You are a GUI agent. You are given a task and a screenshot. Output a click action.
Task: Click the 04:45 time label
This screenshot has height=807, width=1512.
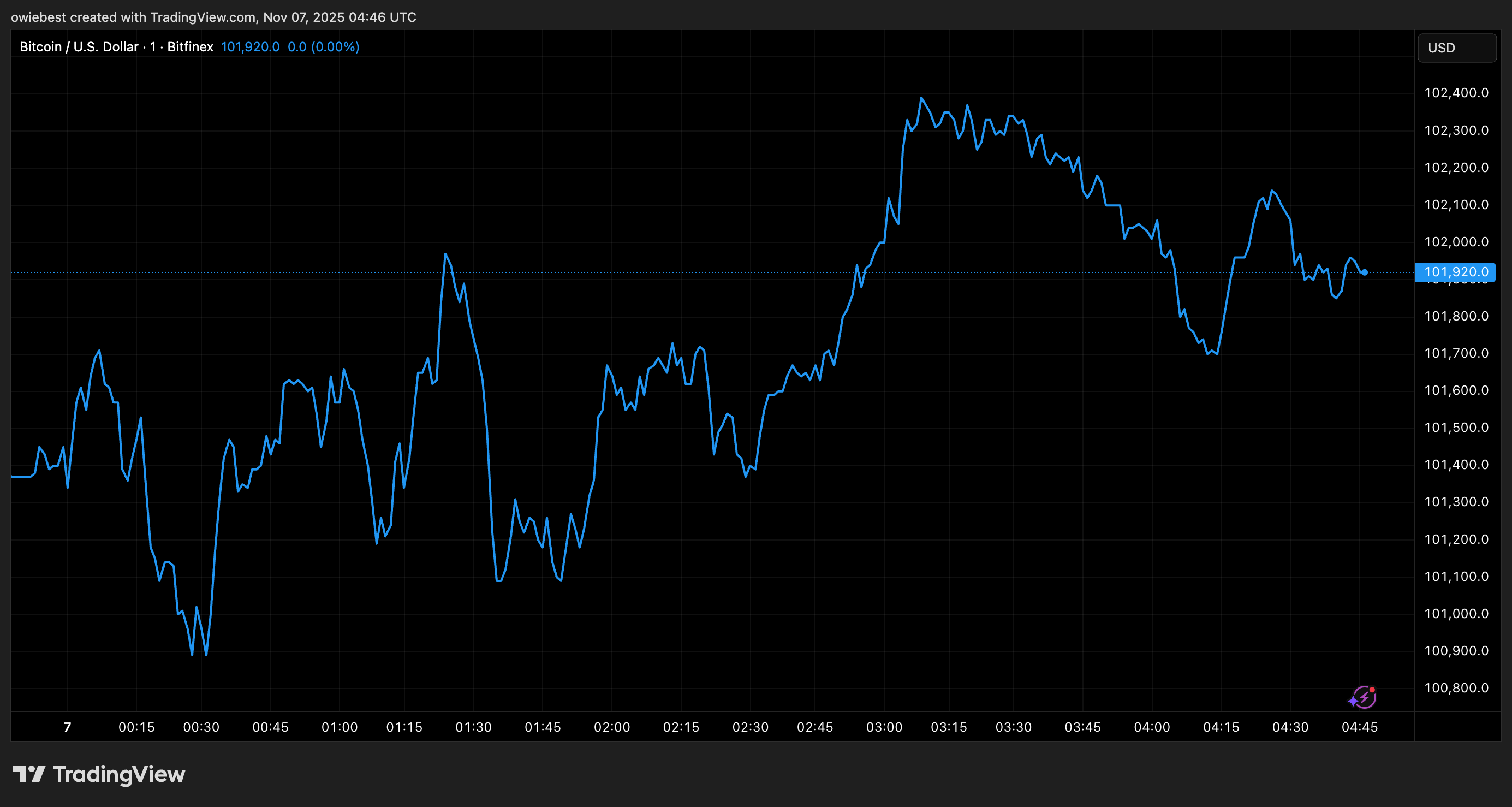point(1361,727)
